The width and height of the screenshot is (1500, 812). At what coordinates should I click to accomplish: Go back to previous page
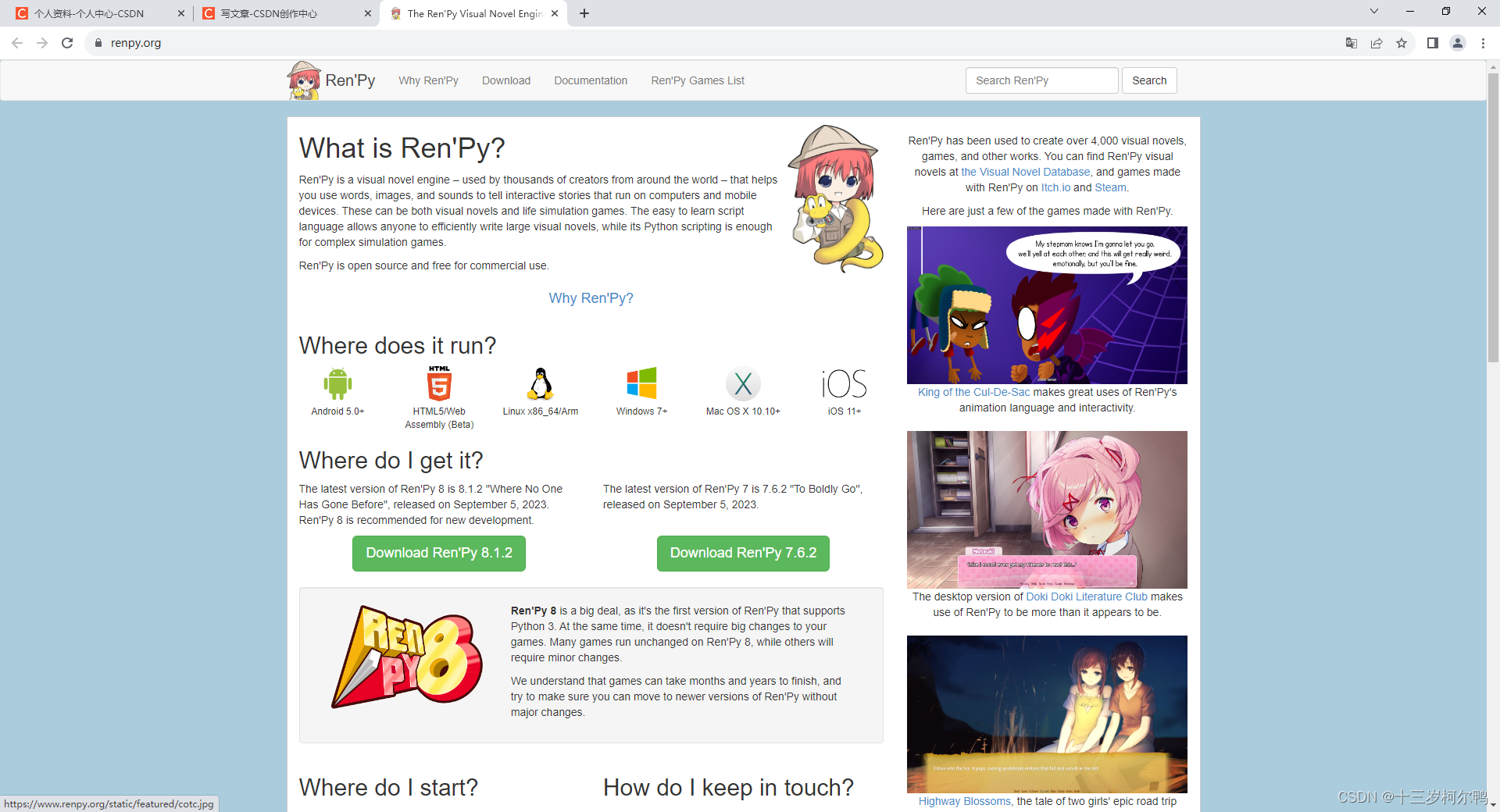point(17,43)
